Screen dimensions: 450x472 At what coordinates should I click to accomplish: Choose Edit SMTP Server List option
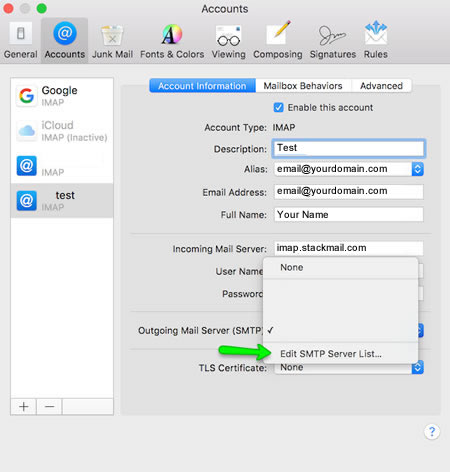coord(340,354)
